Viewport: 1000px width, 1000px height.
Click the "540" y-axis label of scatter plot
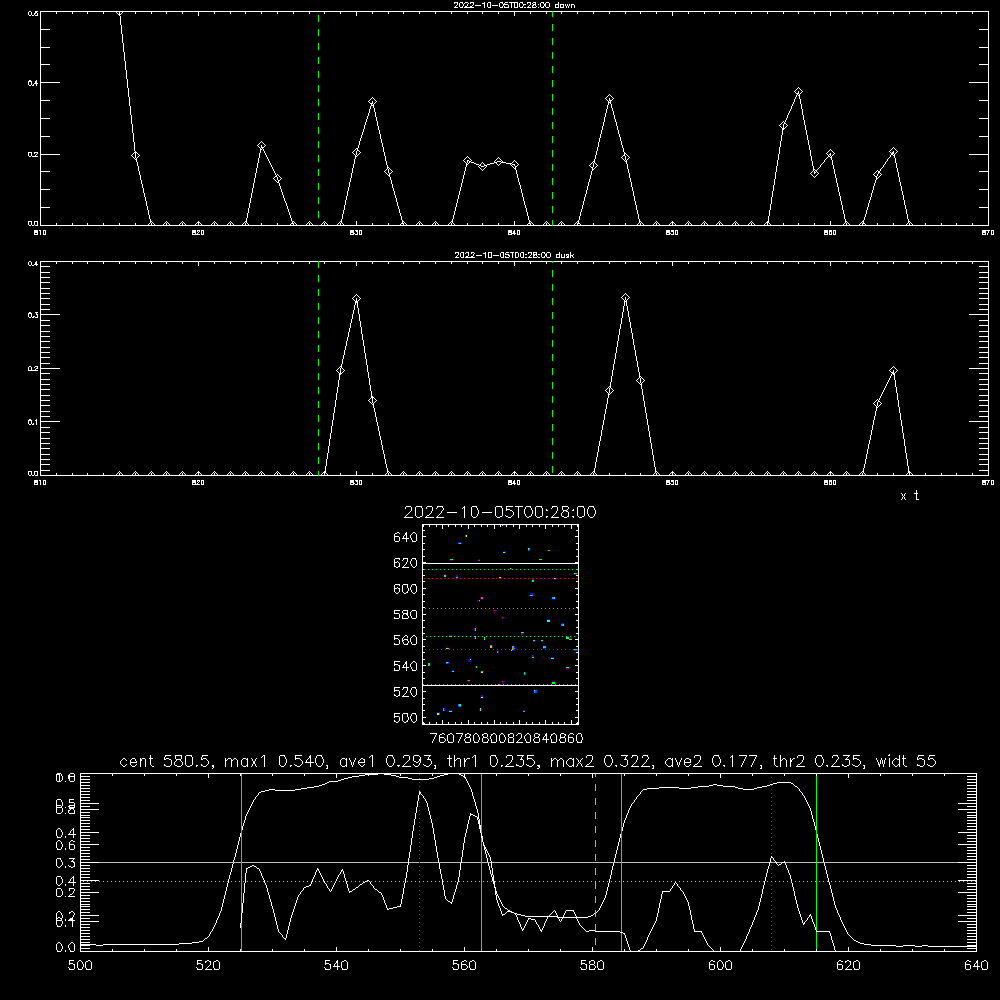coord(405,666)
